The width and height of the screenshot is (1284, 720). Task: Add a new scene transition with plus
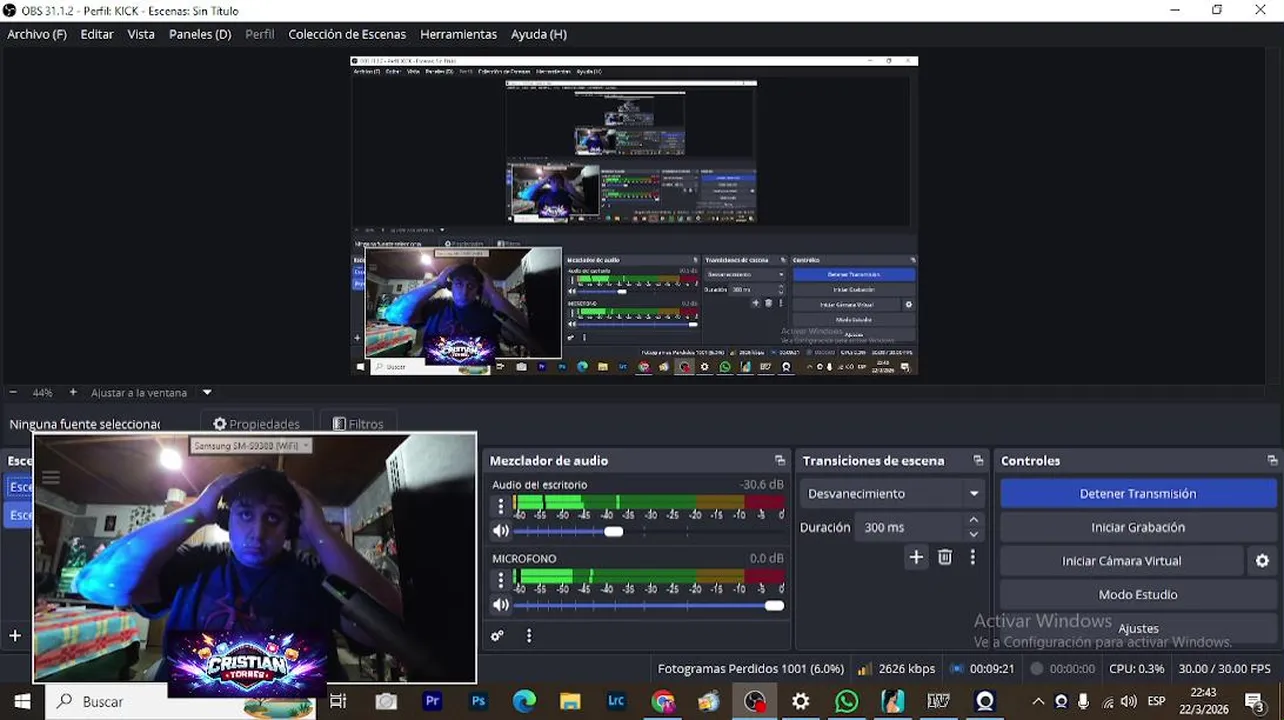coord(916,558)
